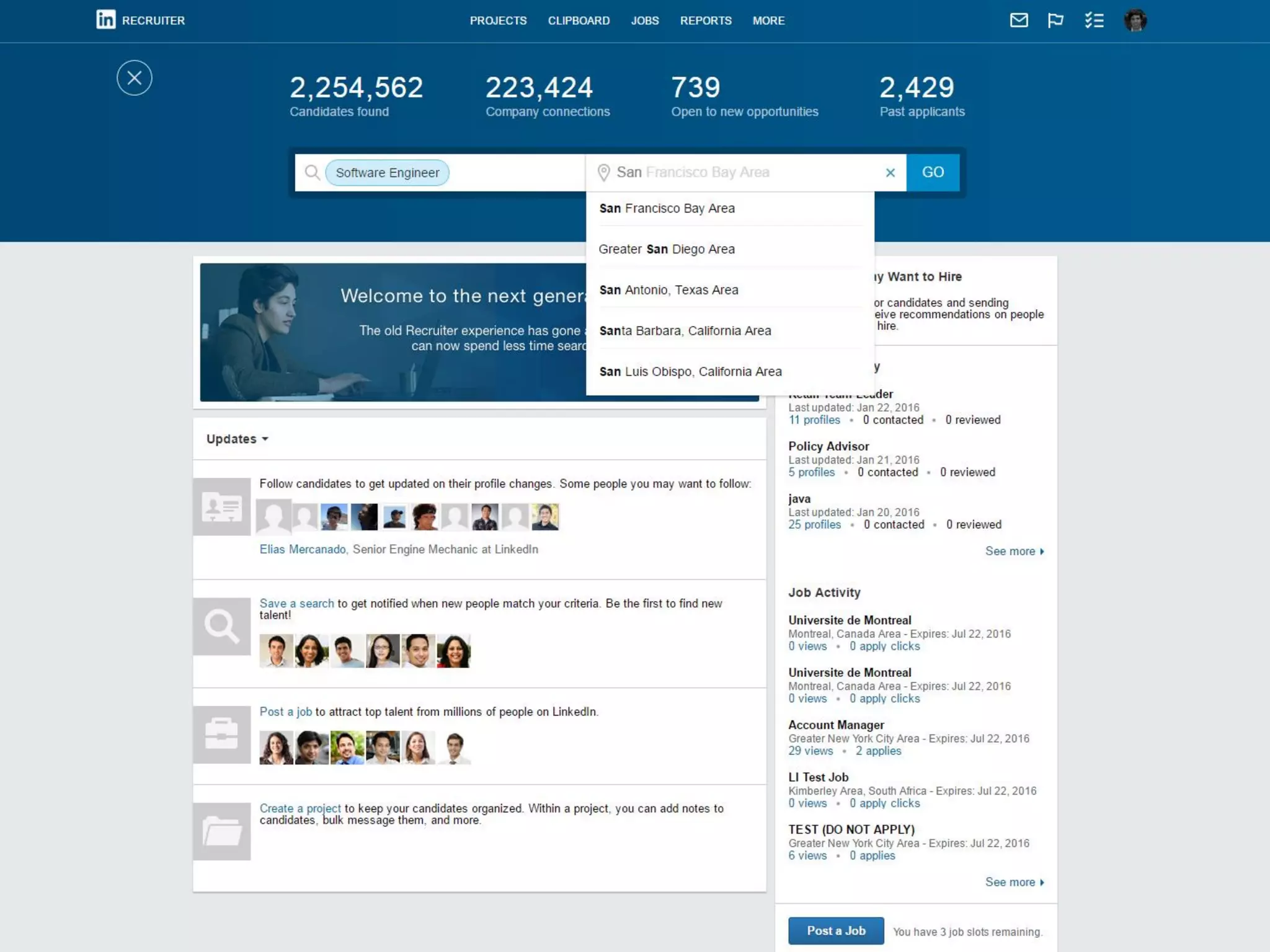Select Greater San Diego Area suggestion
1270x952 pixels.
(730, 249)
